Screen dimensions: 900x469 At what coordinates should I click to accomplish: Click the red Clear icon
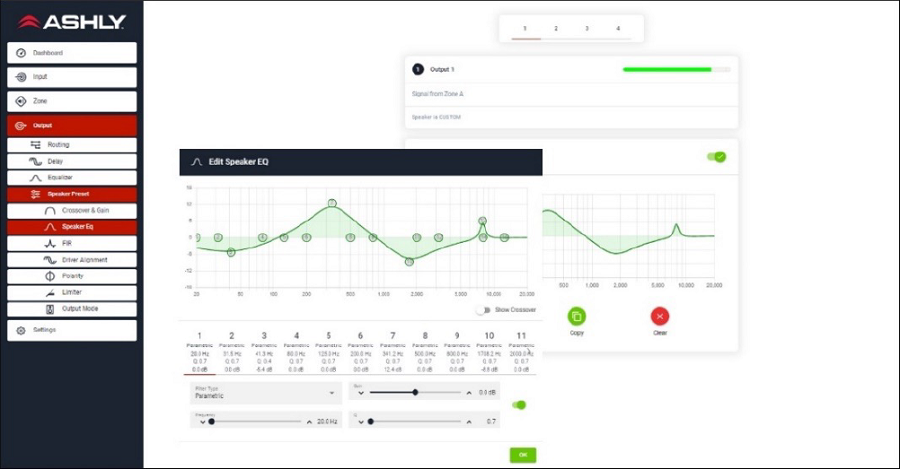[659, 317]
